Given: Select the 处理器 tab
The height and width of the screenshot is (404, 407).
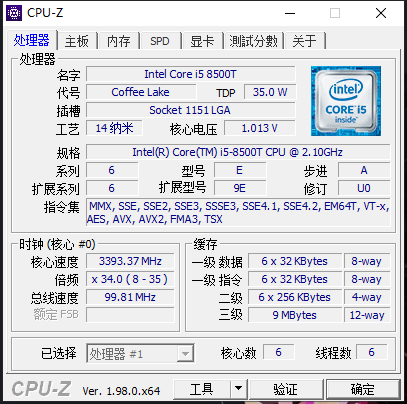Looking at the screenshot, I should point(32,40).
